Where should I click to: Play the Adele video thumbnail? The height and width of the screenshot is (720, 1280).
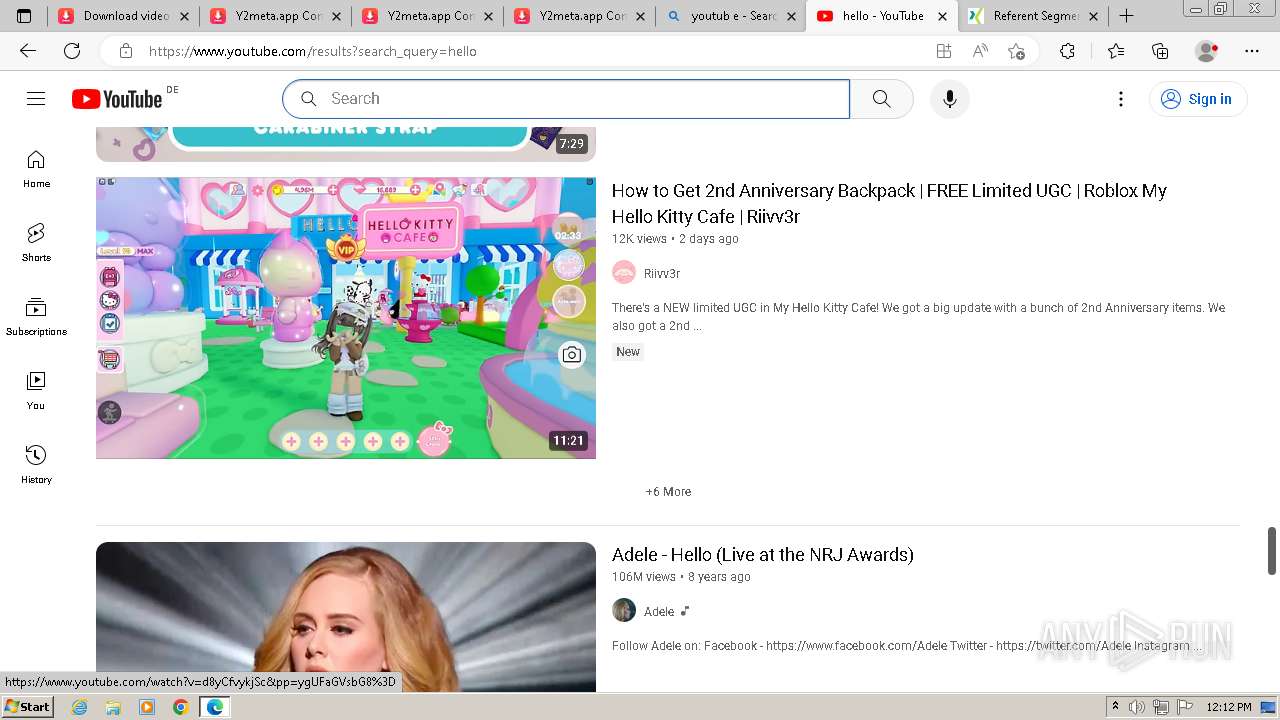346,617
